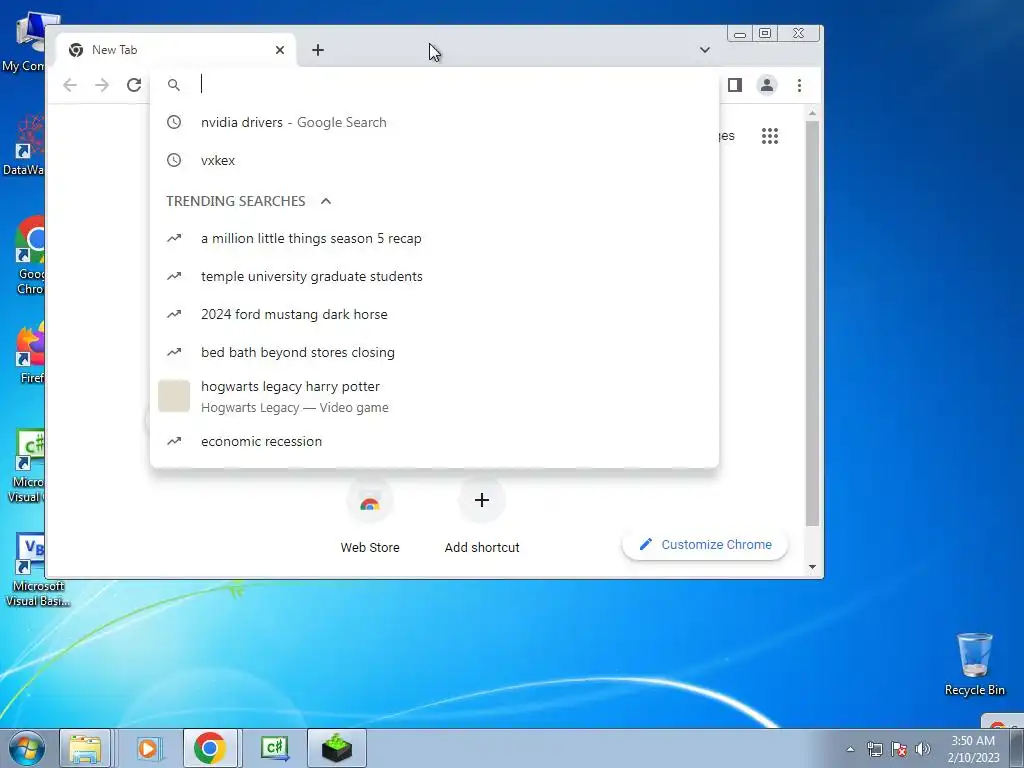Select the Microsoft Visual C# desktop icon
This screenshot has height=768, width=1024.
pos(27,466)
